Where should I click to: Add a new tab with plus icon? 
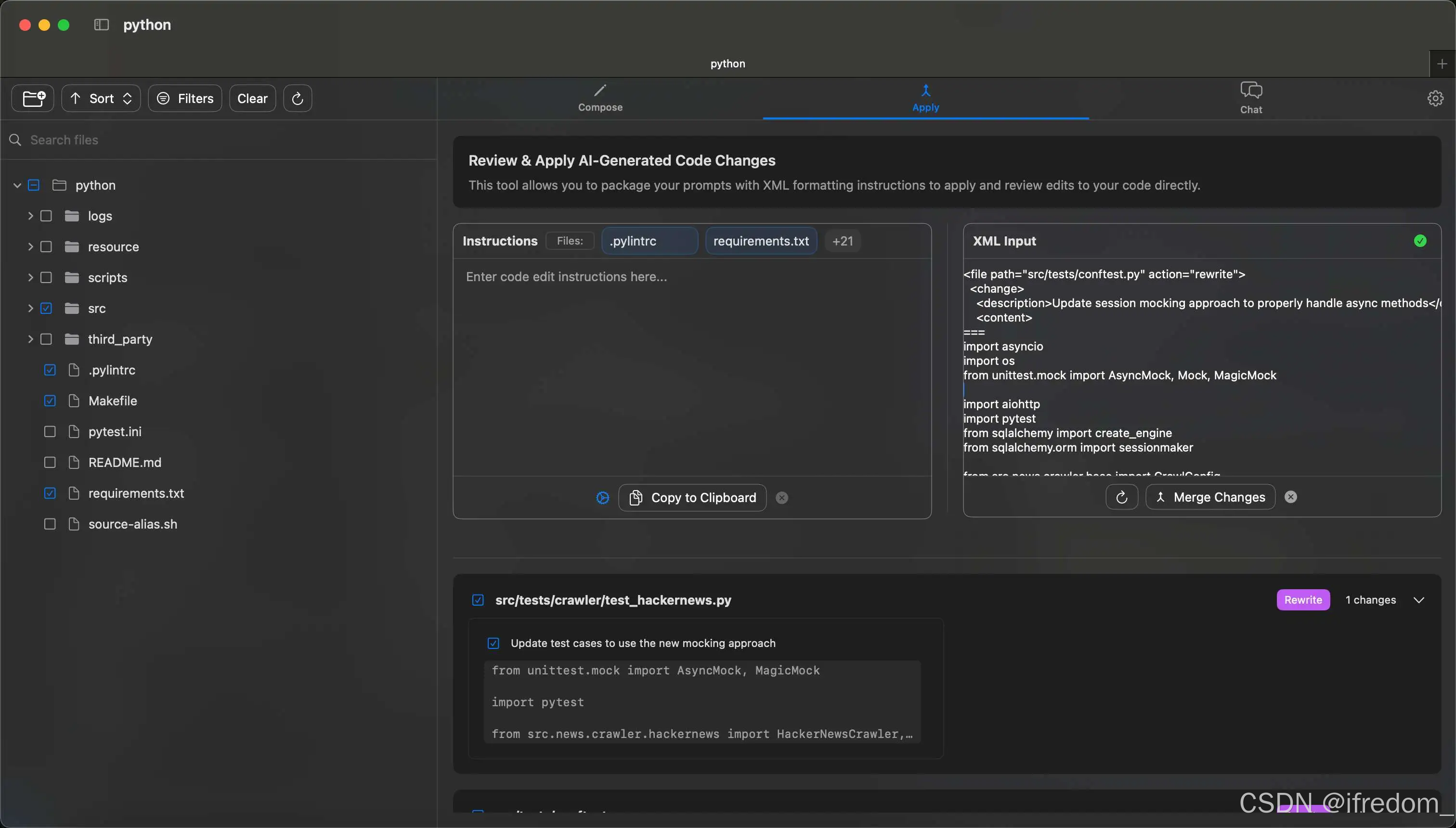pos(1442,64)
